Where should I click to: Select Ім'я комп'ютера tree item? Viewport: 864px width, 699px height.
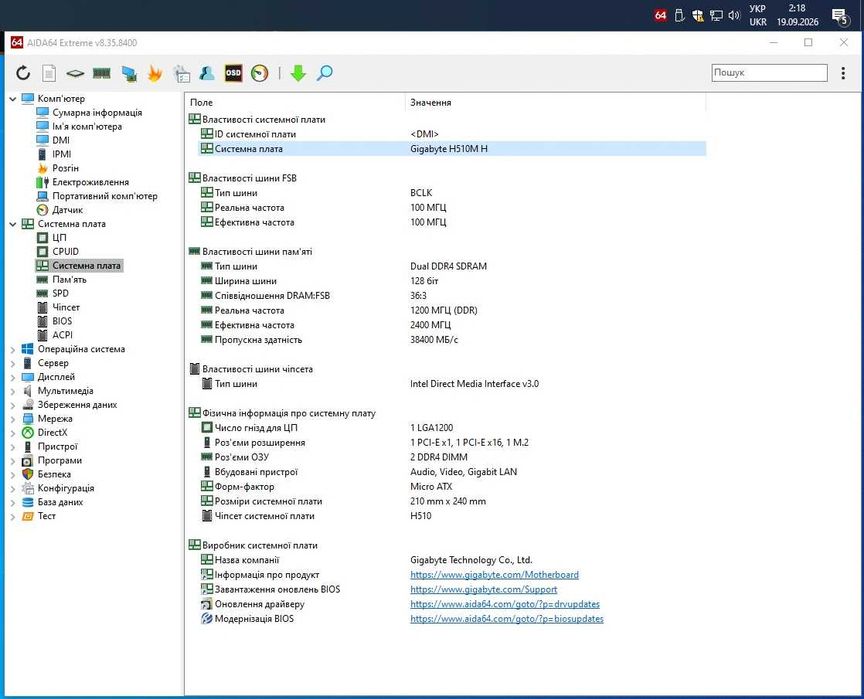click(x=87, y=126)
